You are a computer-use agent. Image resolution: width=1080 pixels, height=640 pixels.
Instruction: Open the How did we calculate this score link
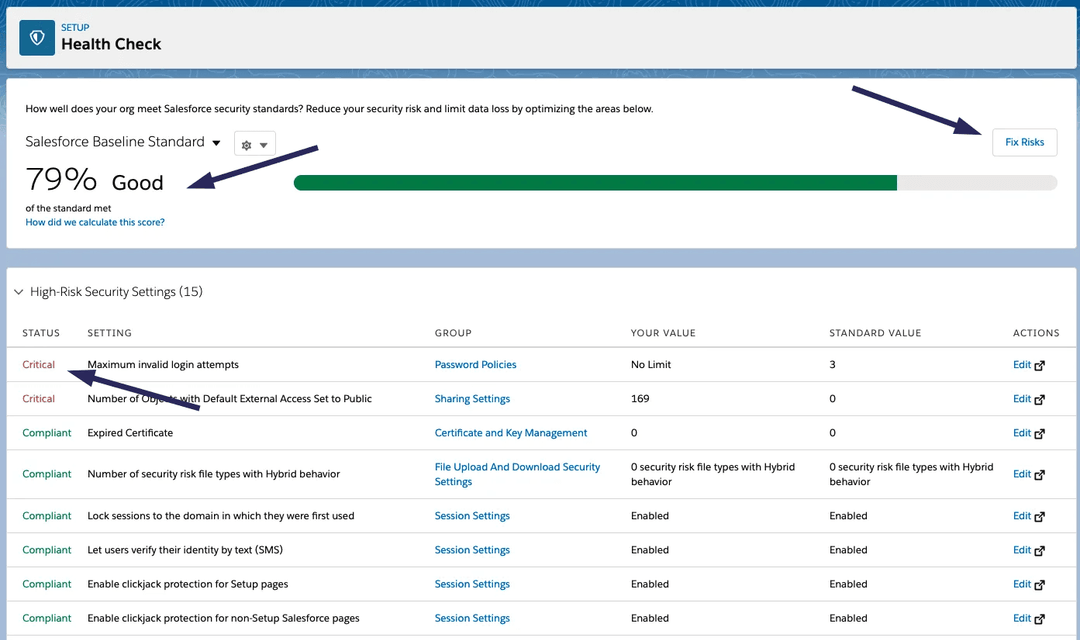click(x=94, y=221)
